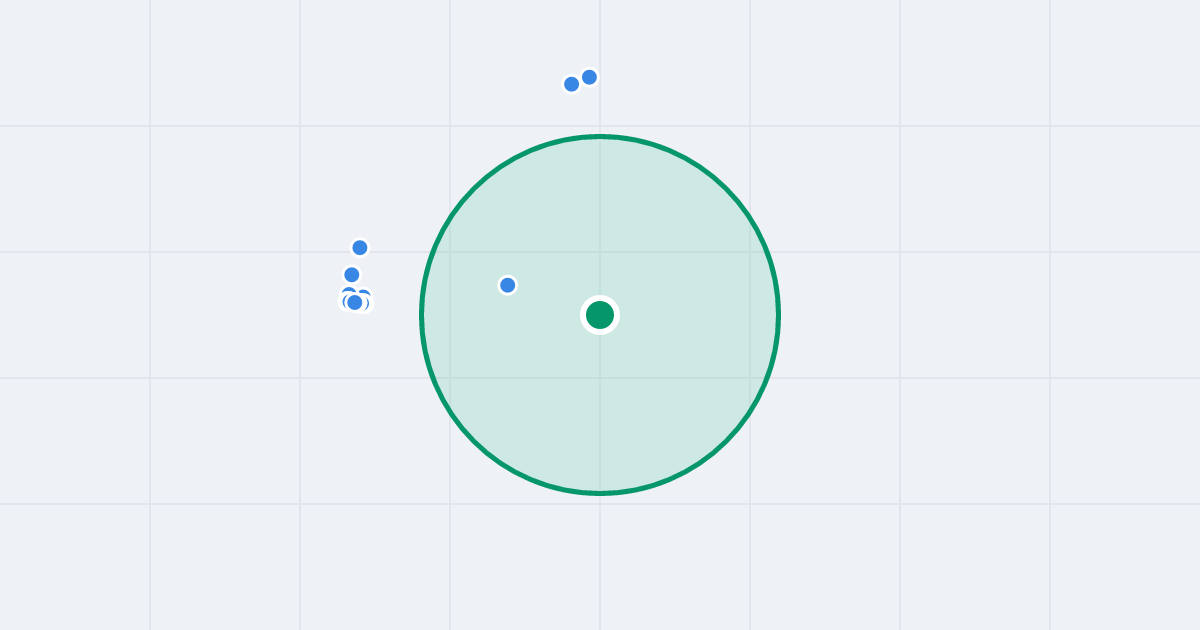The height and width of the screenshot is (630, 1200).
Task: Click the rightmost point of the green circle outline
Action: pyautogui.click(x=778, y=315)
